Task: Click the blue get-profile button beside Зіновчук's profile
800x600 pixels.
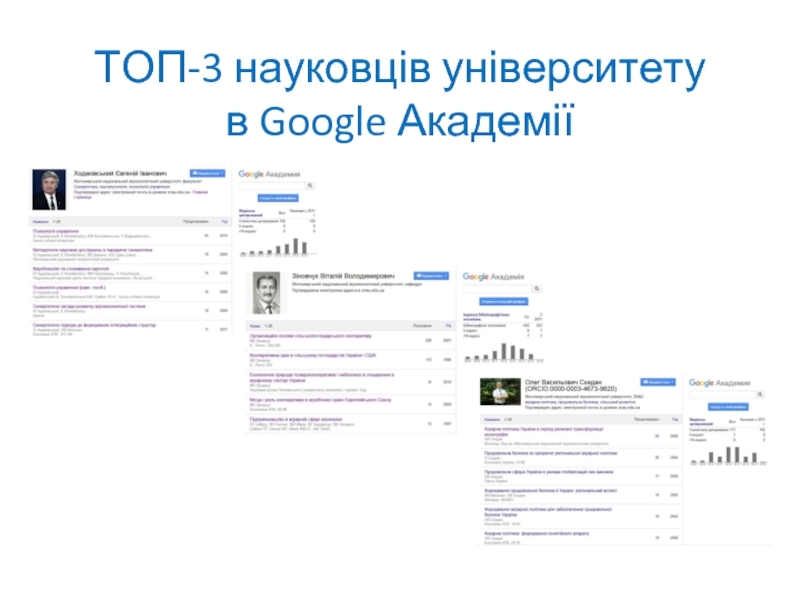Action: pos(504,302)
